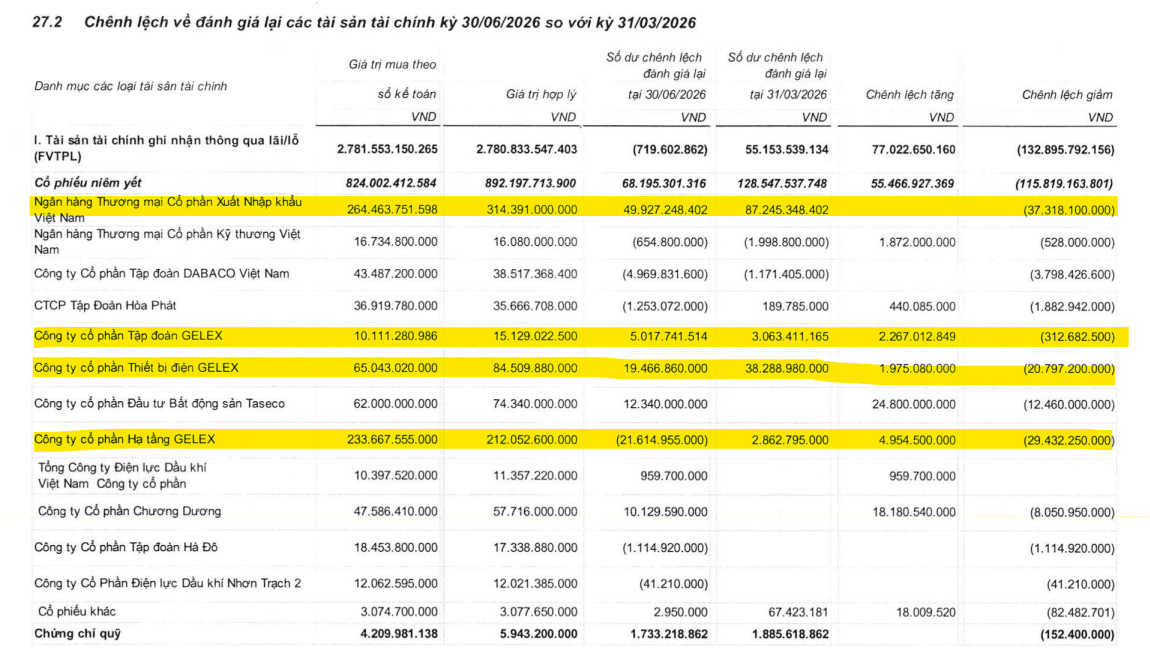The height and width of the screenshot is (657, 1150).
Task: Click the value 55.466.927.369
Action: (912, 183)
